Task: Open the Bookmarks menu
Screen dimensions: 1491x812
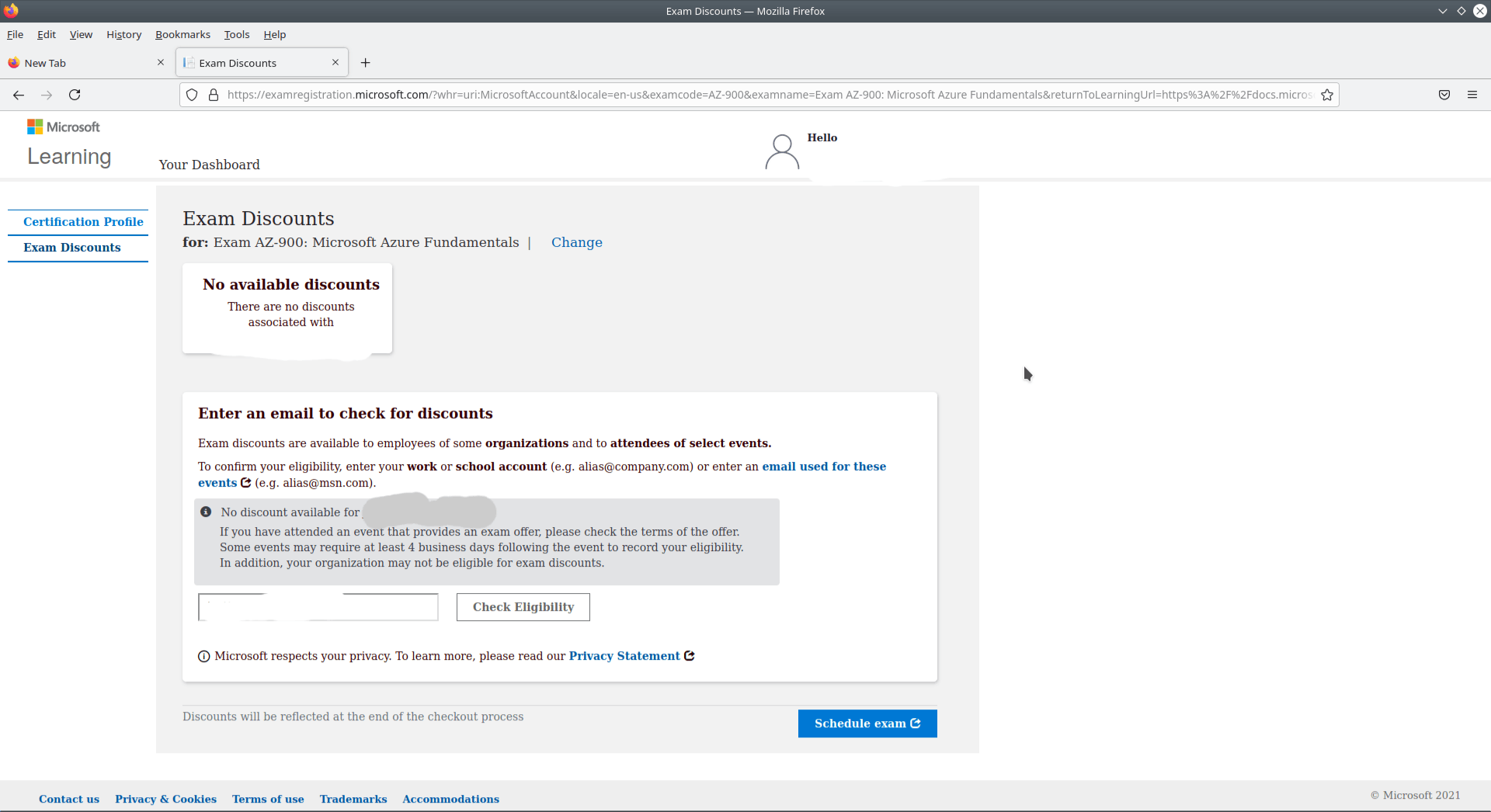Action: point(182,34)
